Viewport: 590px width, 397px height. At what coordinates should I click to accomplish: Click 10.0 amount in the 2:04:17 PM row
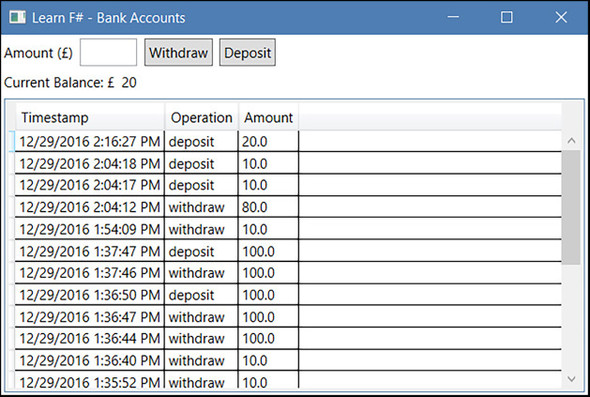pyautogui.click(x=268, y=185)
